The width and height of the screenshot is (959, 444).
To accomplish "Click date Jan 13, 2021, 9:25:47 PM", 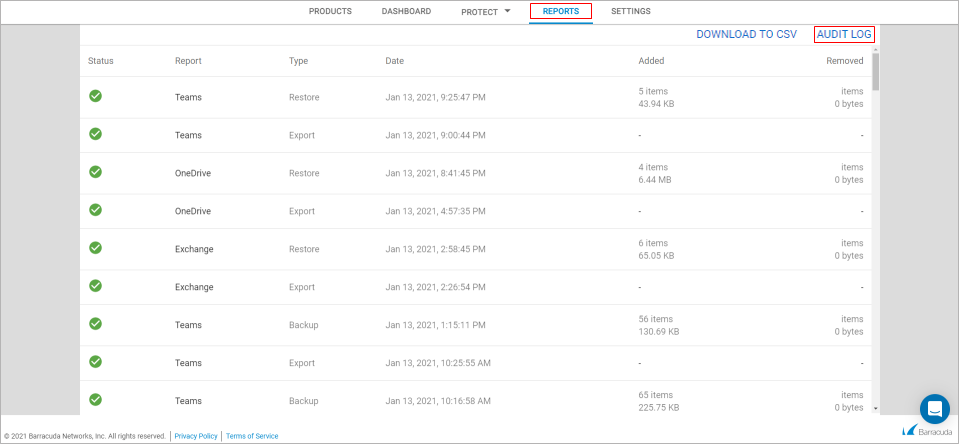I will tap(435, 97).
